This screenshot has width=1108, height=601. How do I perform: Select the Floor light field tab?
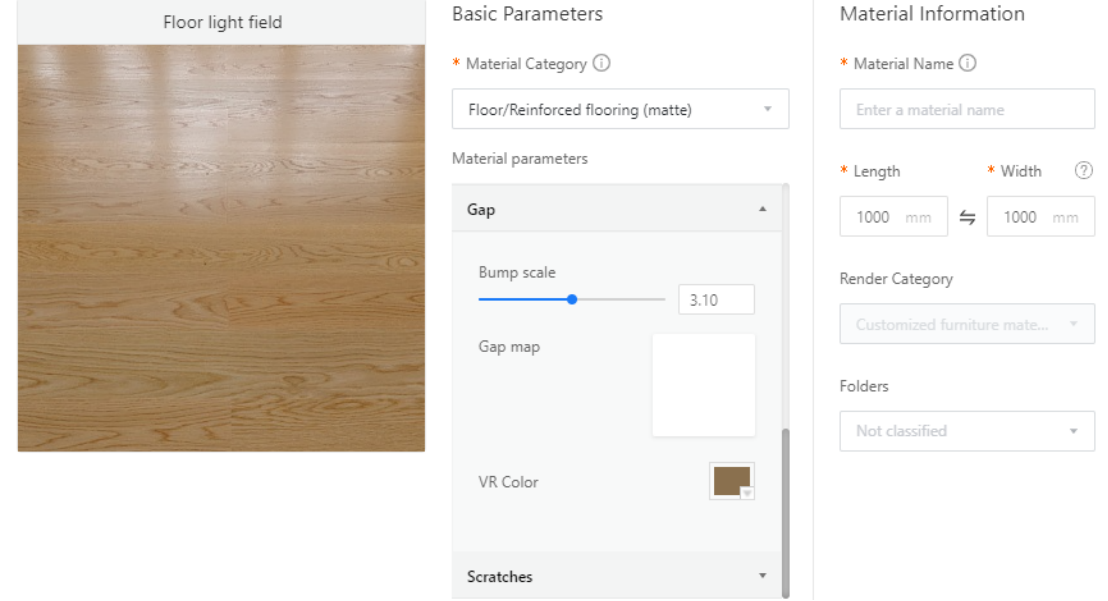point(222,22)
